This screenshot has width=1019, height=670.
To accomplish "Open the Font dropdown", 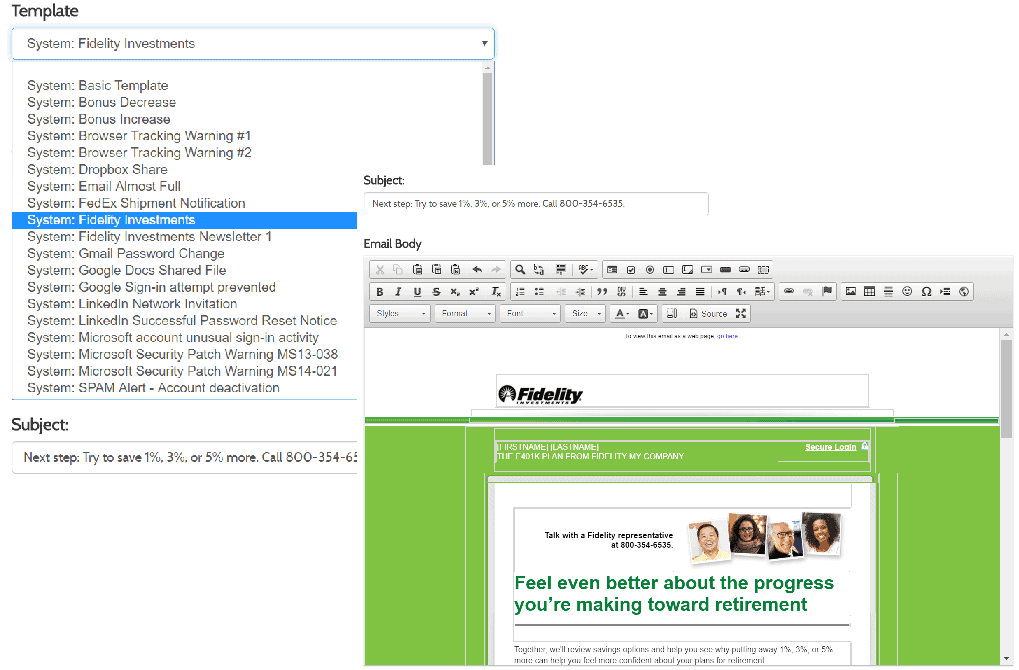I will pos(530,313).
